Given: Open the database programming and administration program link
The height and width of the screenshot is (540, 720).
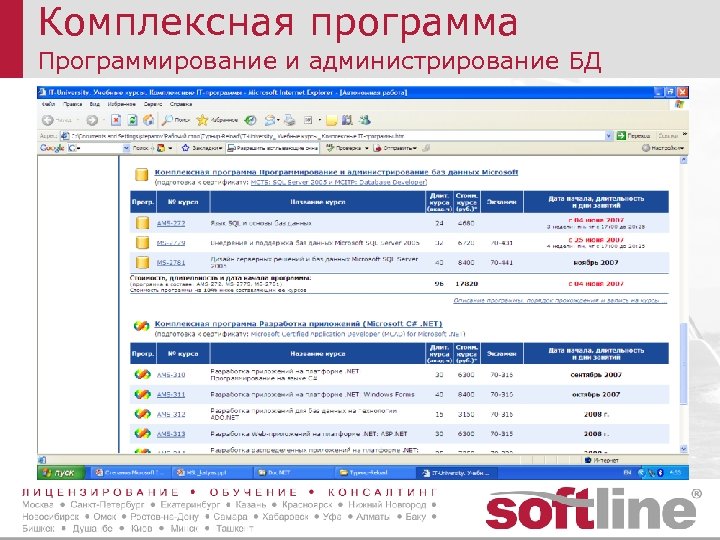Looking at the screenshot, I should tap(336, 172).
